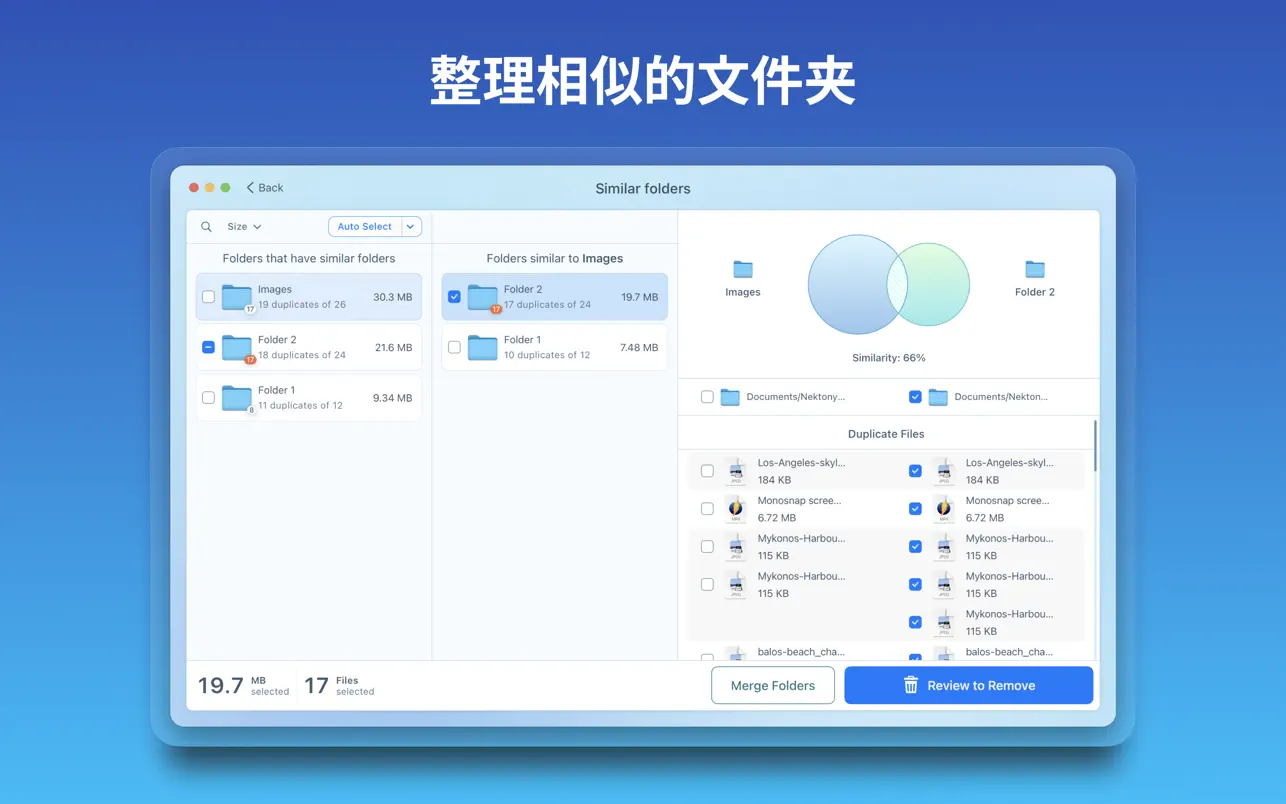Click the Auto Select button
Image resolution: width=1286 pixels, height=804 pixels.
(x=364, y=227)
